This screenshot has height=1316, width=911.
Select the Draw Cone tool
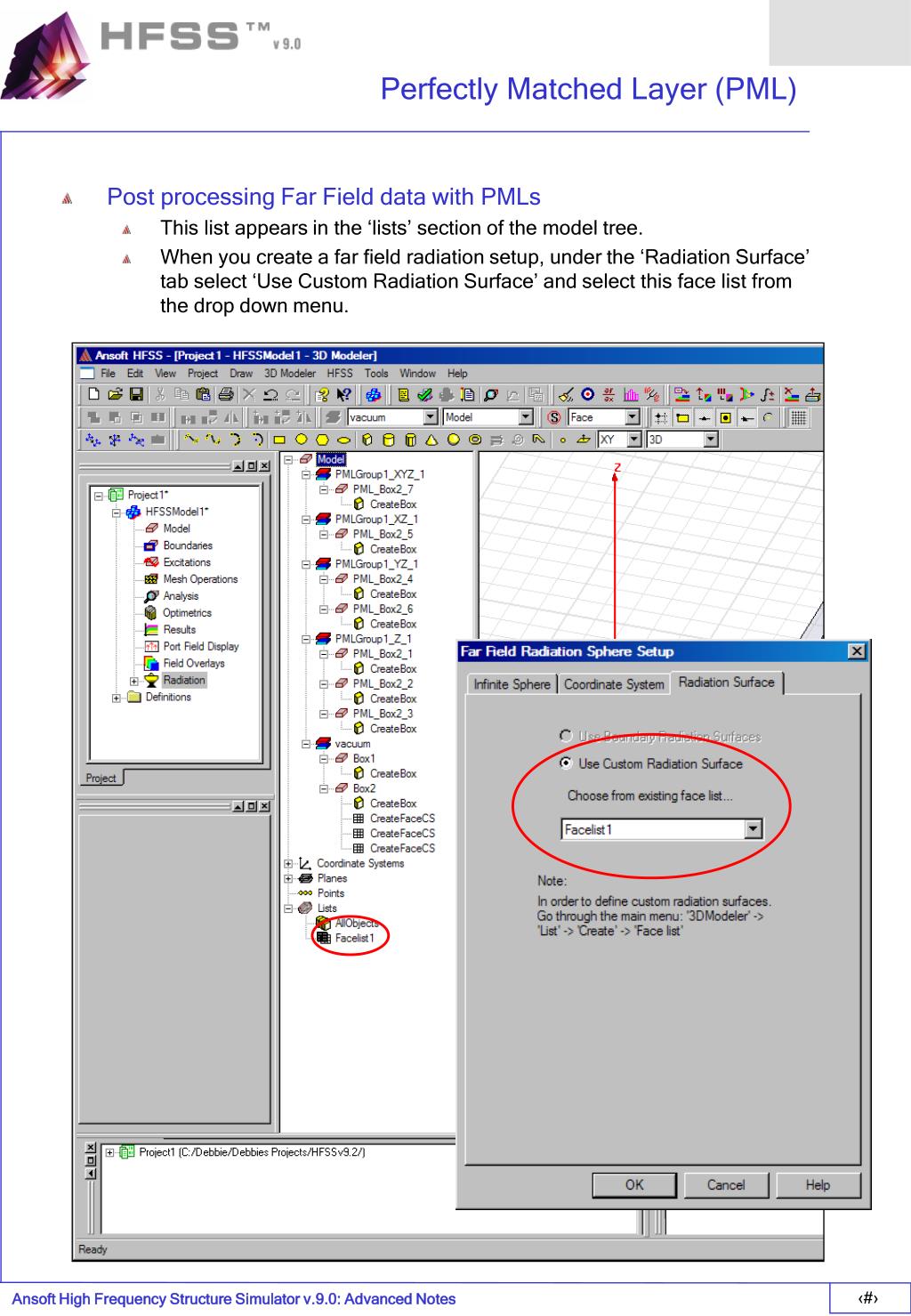tap(431, 440)
